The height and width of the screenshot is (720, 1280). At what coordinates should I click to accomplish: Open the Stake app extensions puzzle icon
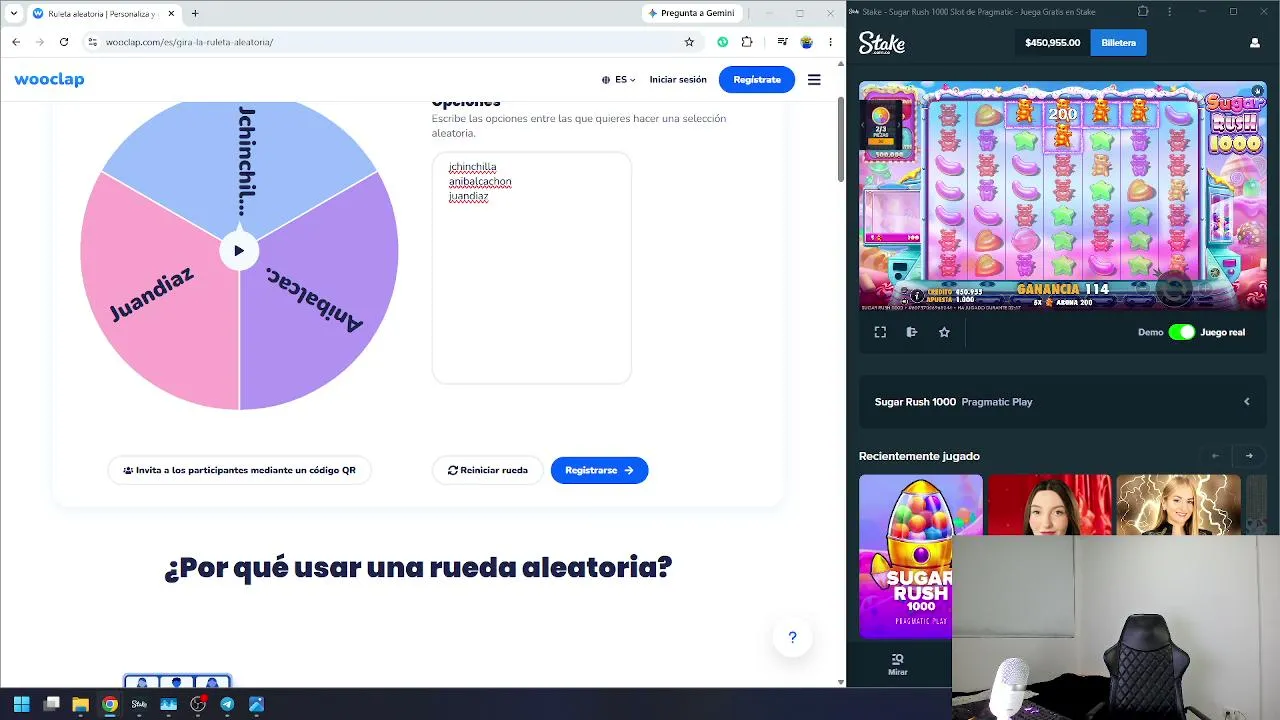pyautogui.click(x=1143, y=12)
